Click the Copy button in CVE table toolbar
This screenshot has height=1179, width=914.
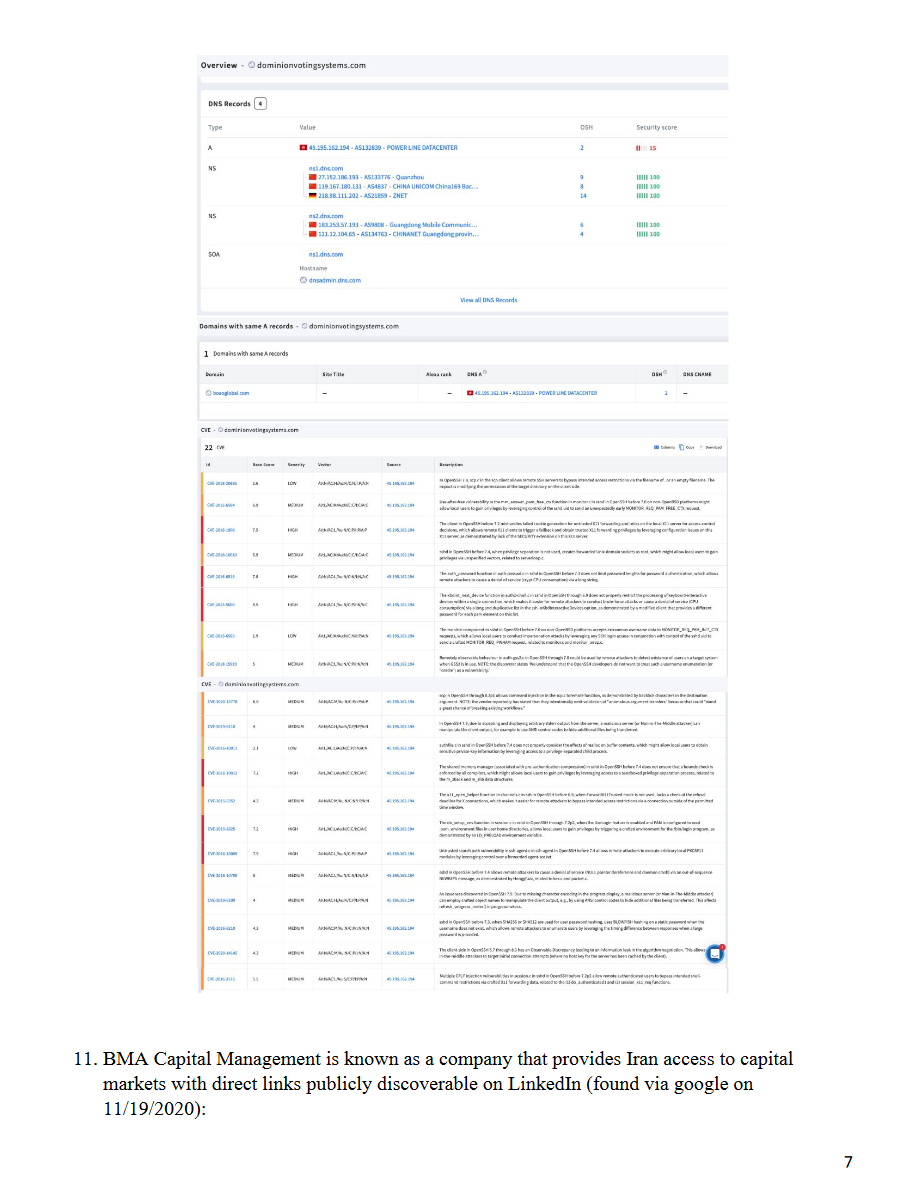pyautogui.click(x=687, y=447)
